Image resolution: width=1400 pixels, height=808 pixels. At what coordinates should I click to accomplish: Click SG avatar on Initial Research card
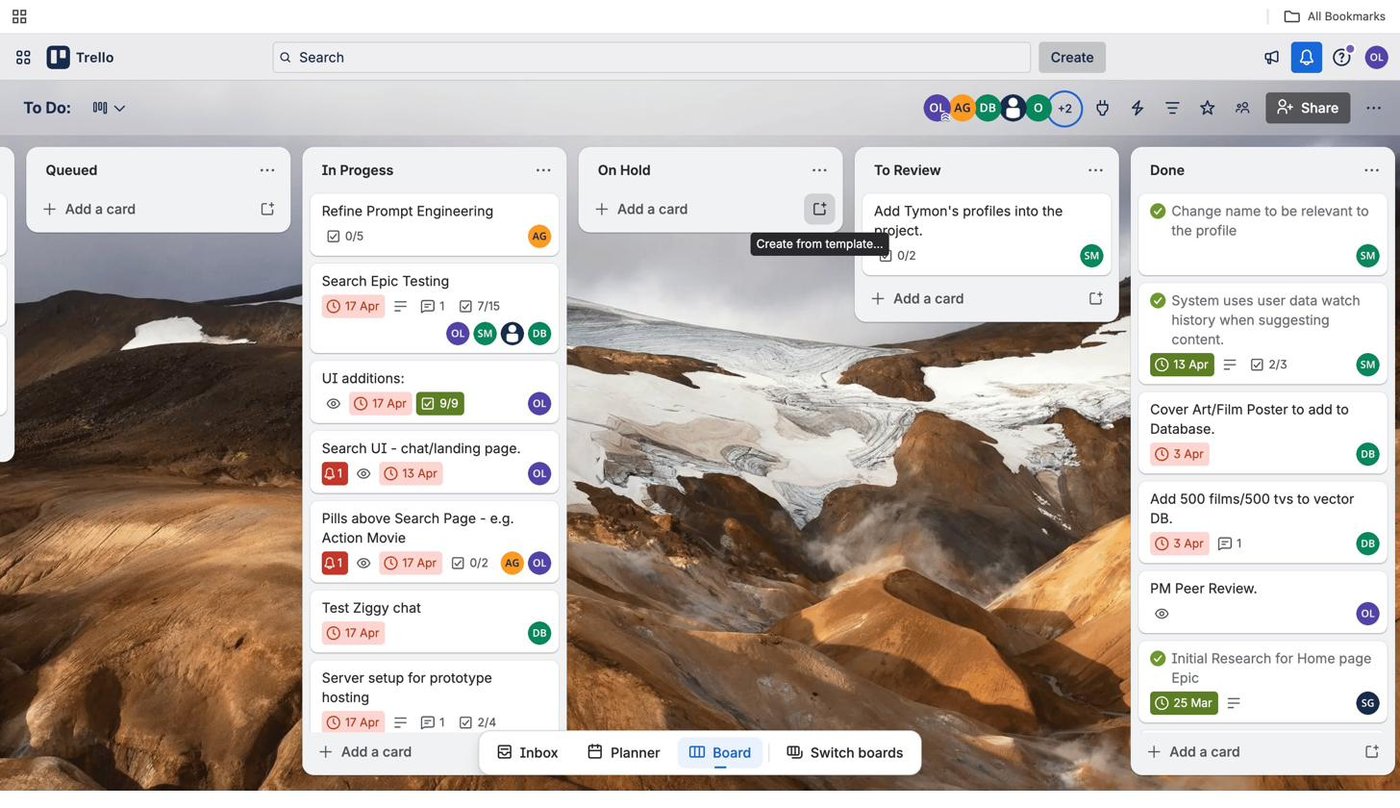(x=1367, y=703)
